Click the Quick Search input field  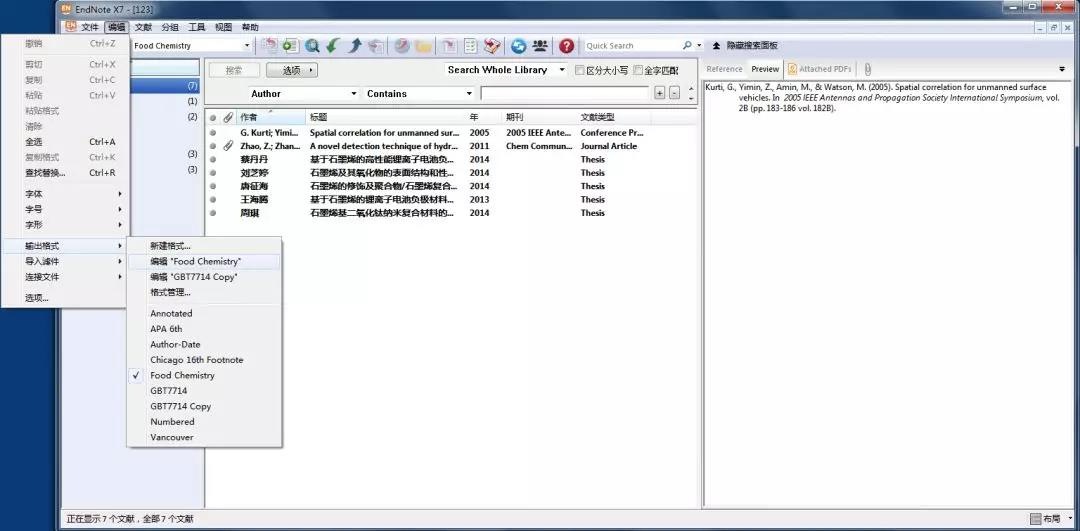click(632, 45)
